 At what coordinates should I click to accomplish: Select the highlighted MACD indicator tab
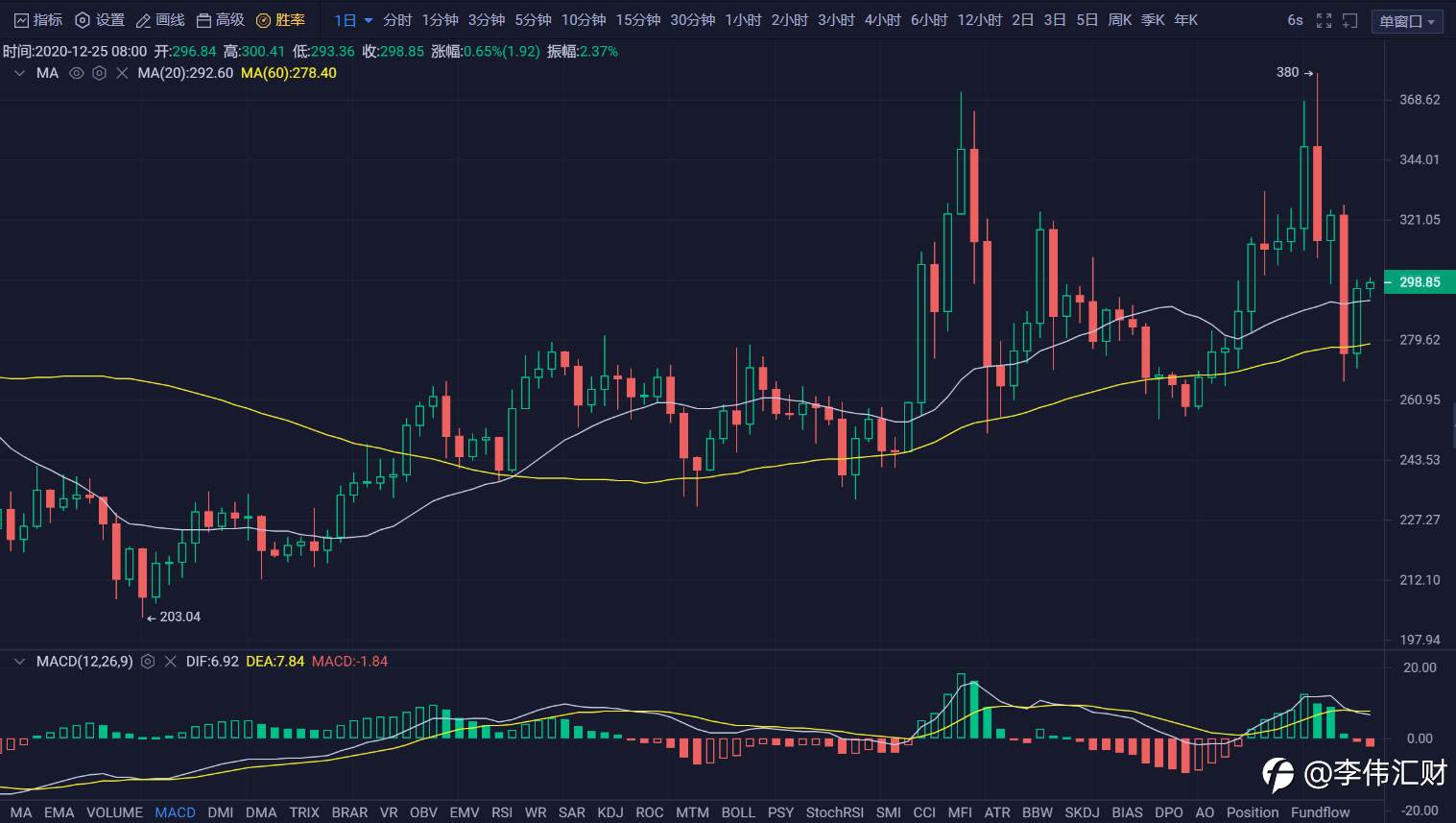[x=175, y=812]
